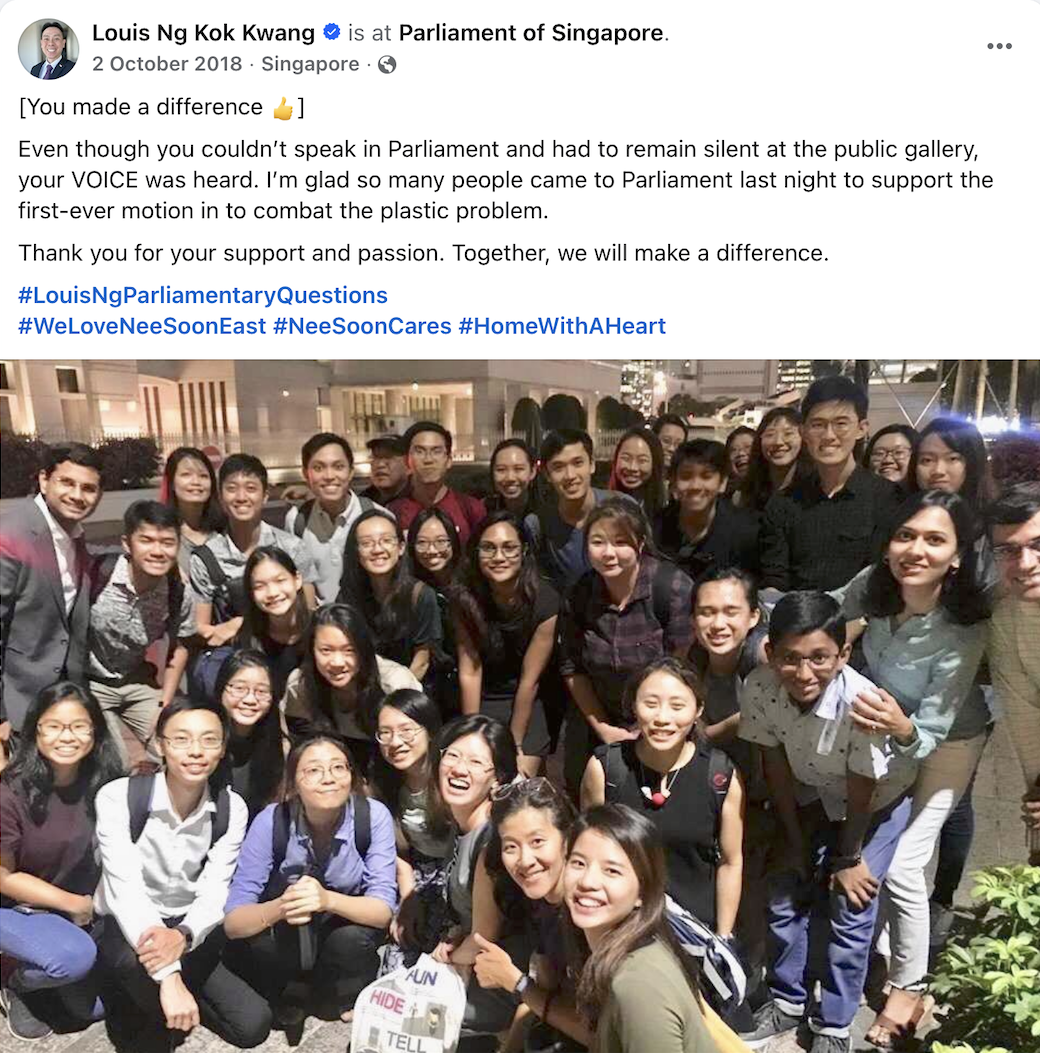
Task: Click the paragraph starting 'Even though you couldn't'
Action: click(506, 180)
